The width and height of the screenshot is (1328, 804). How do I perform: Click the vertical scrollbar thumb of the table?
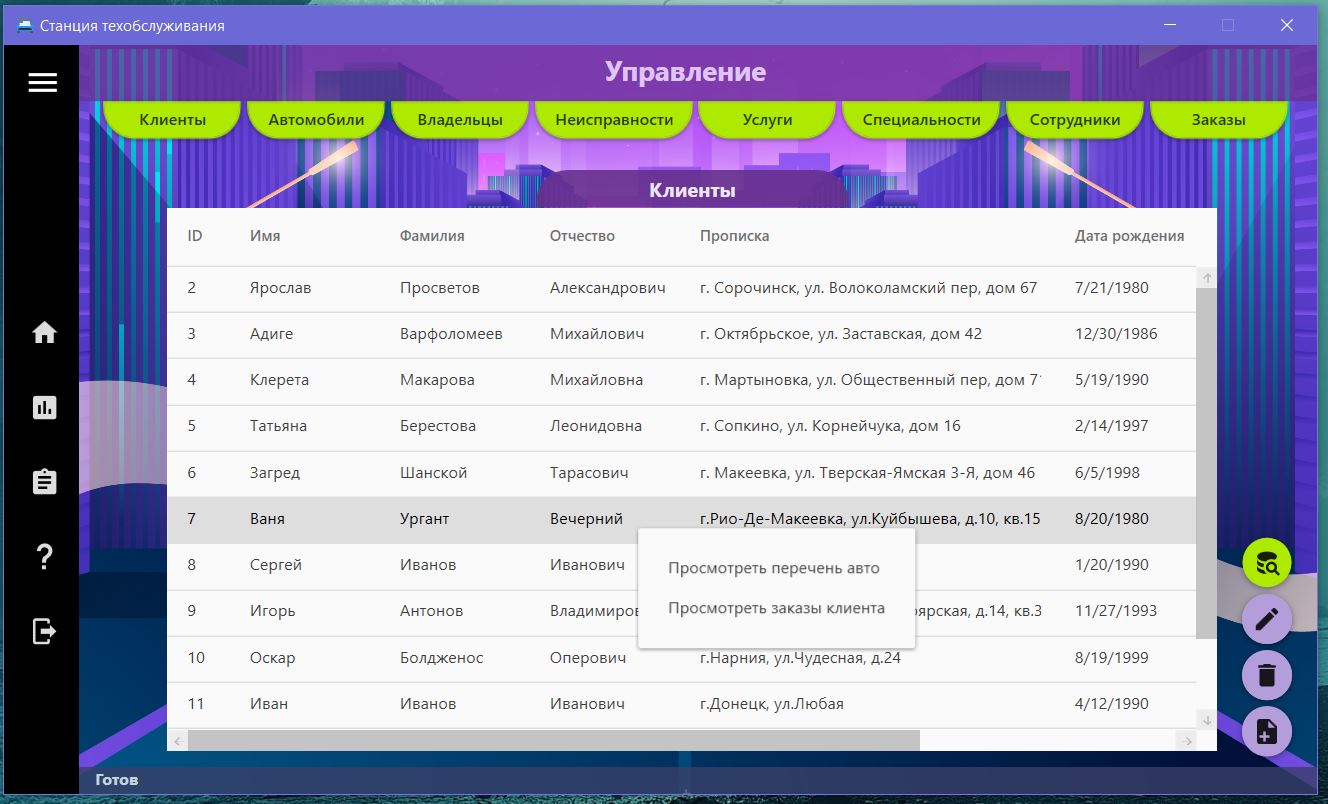tap(1206, 463)
